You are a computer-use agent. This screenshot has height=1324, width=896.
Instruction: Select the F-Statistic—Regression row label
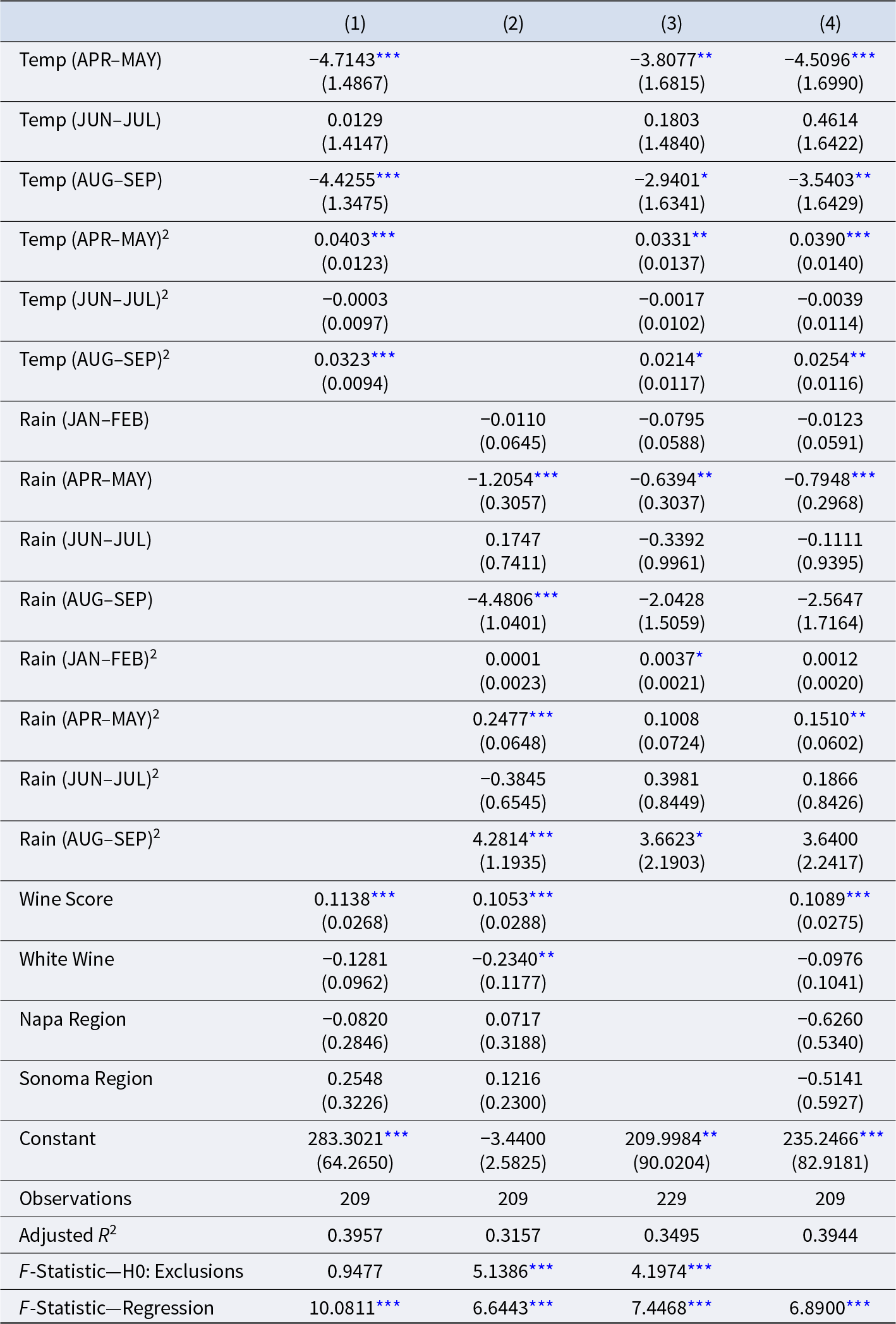[116, 1308]
